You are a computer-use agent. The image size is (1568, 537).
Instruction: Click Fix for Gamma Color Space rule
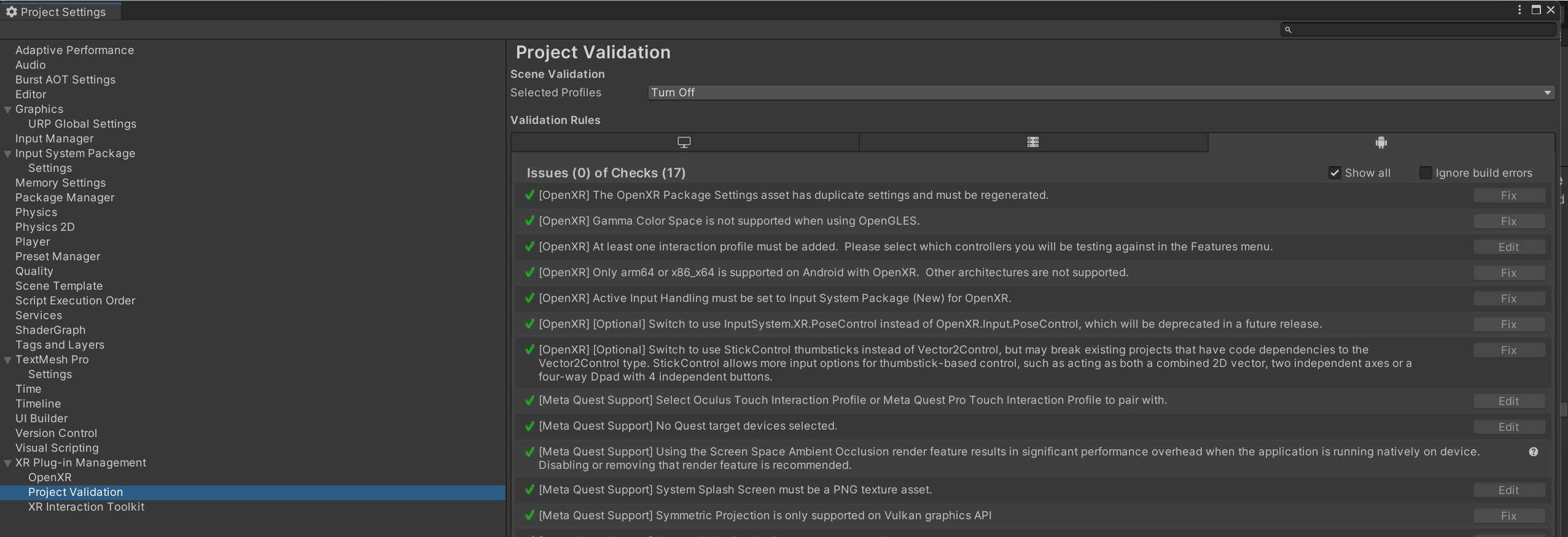click(x=1509, y=222)
